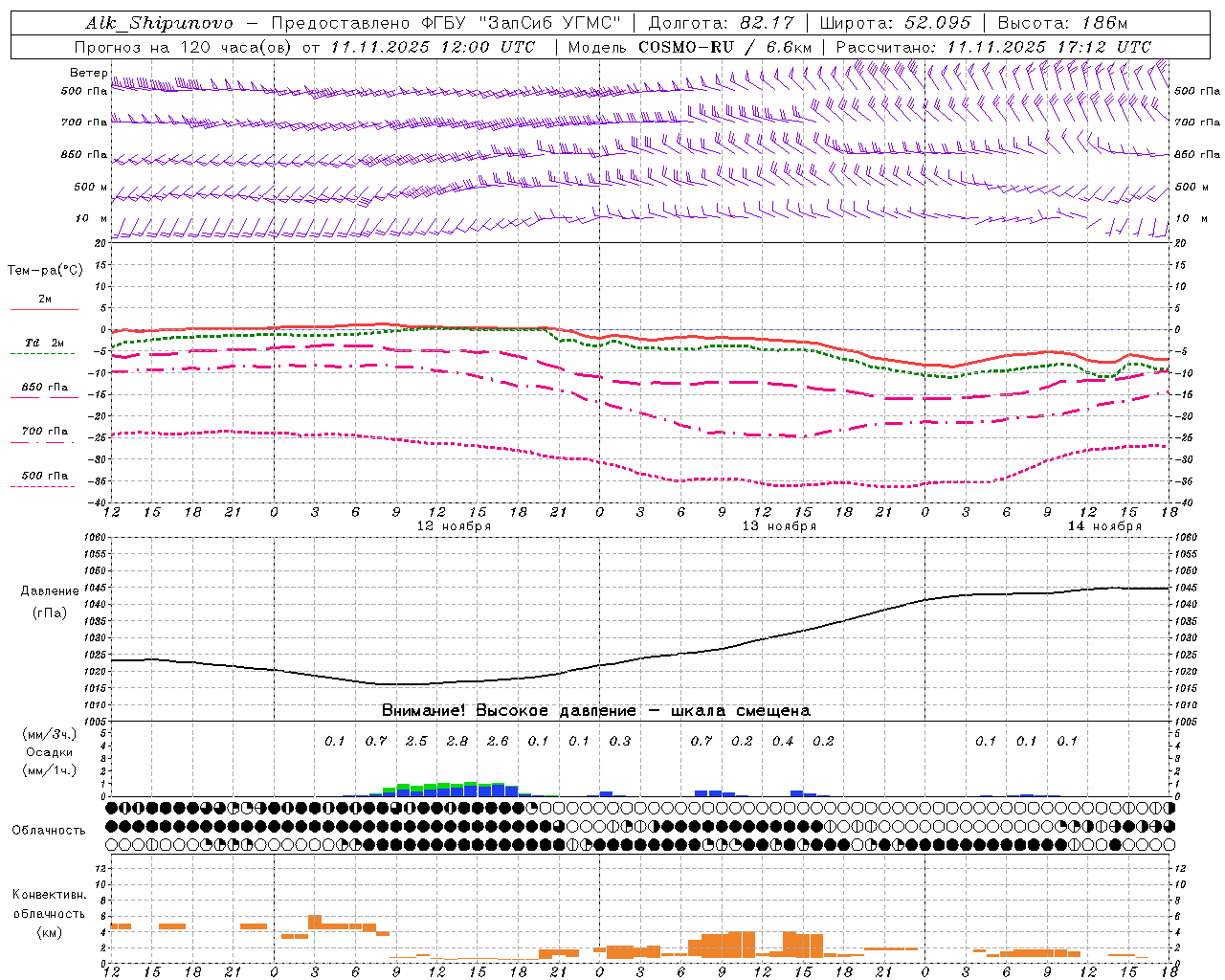Click the 'Конвективн.' convective cloud label
1225x980 pixels.
click(50, 895)
